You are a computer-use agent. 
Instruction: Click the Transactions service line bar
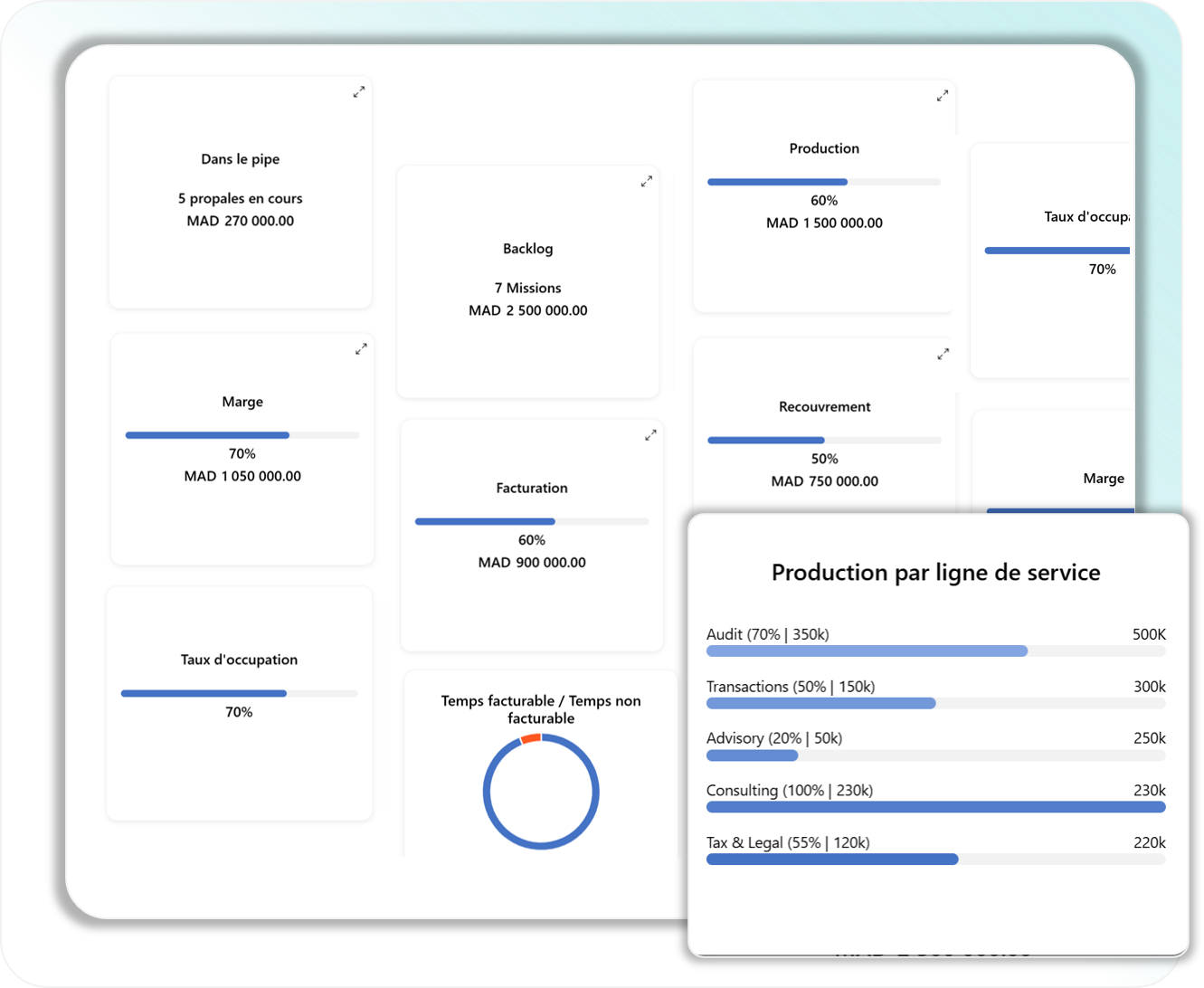click(x=935, y=704)
